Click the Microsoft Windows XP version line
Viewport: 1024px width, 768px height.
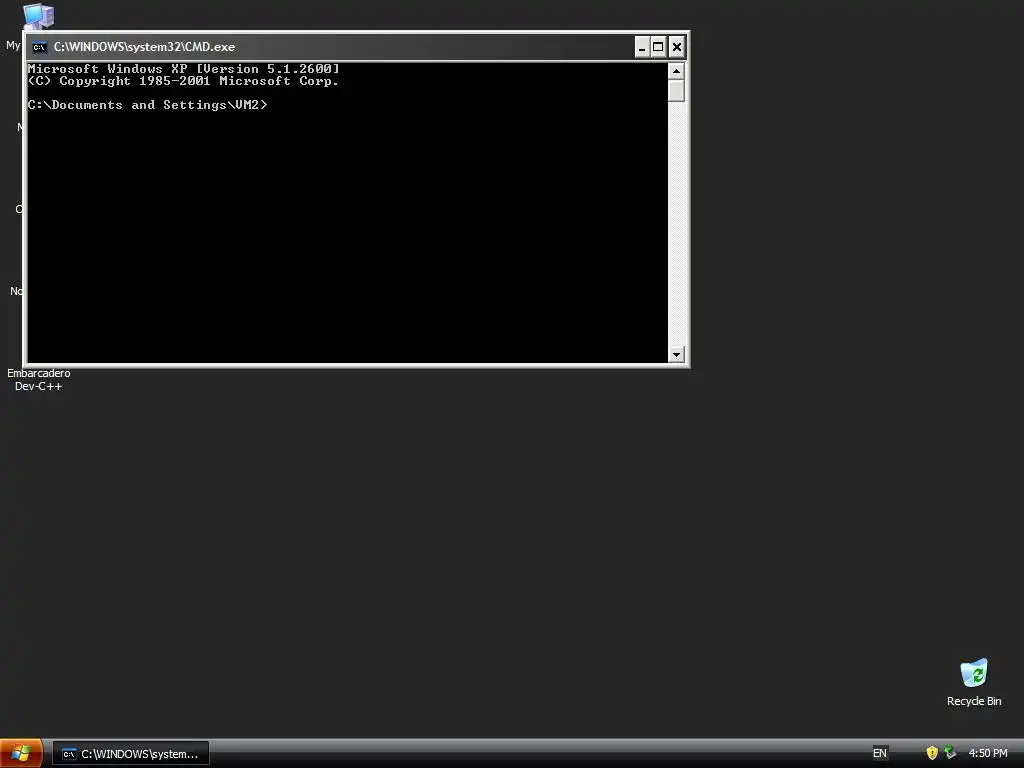184,69
